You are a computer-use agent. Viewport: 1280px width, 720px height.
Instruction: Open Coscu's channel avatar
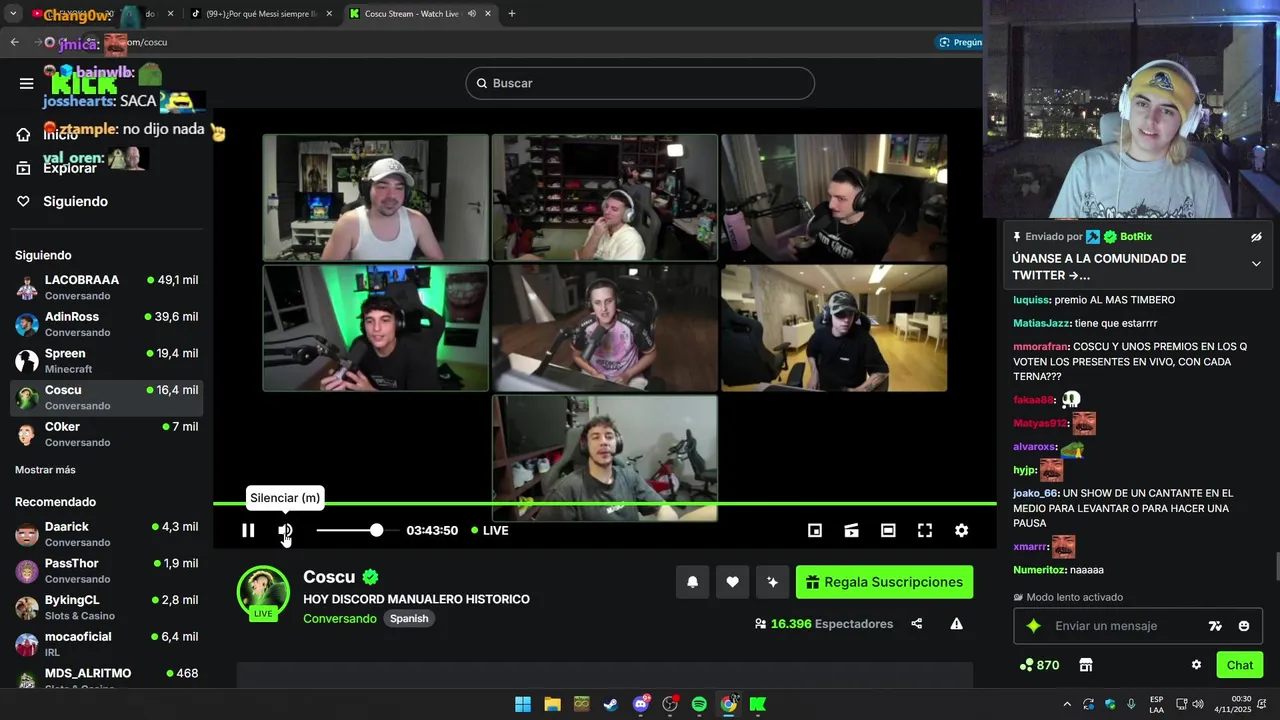pyautogui.click(x=263, y=591)
